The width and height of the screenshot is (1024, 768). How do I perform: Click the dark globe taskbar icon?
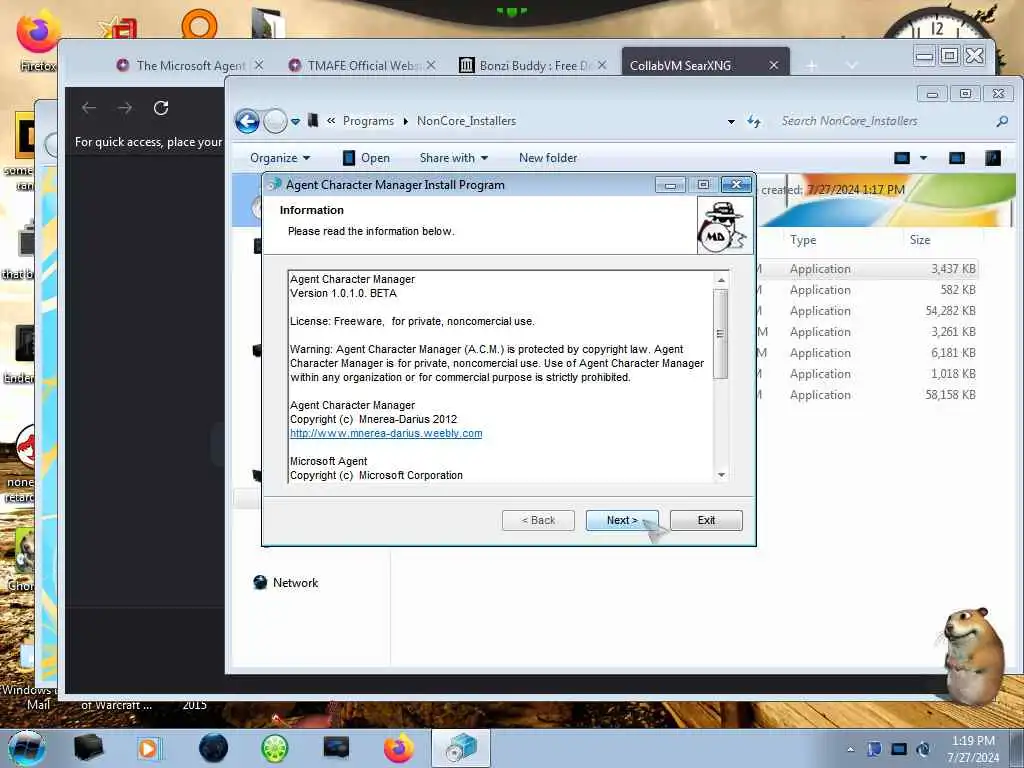pos(214,748)
